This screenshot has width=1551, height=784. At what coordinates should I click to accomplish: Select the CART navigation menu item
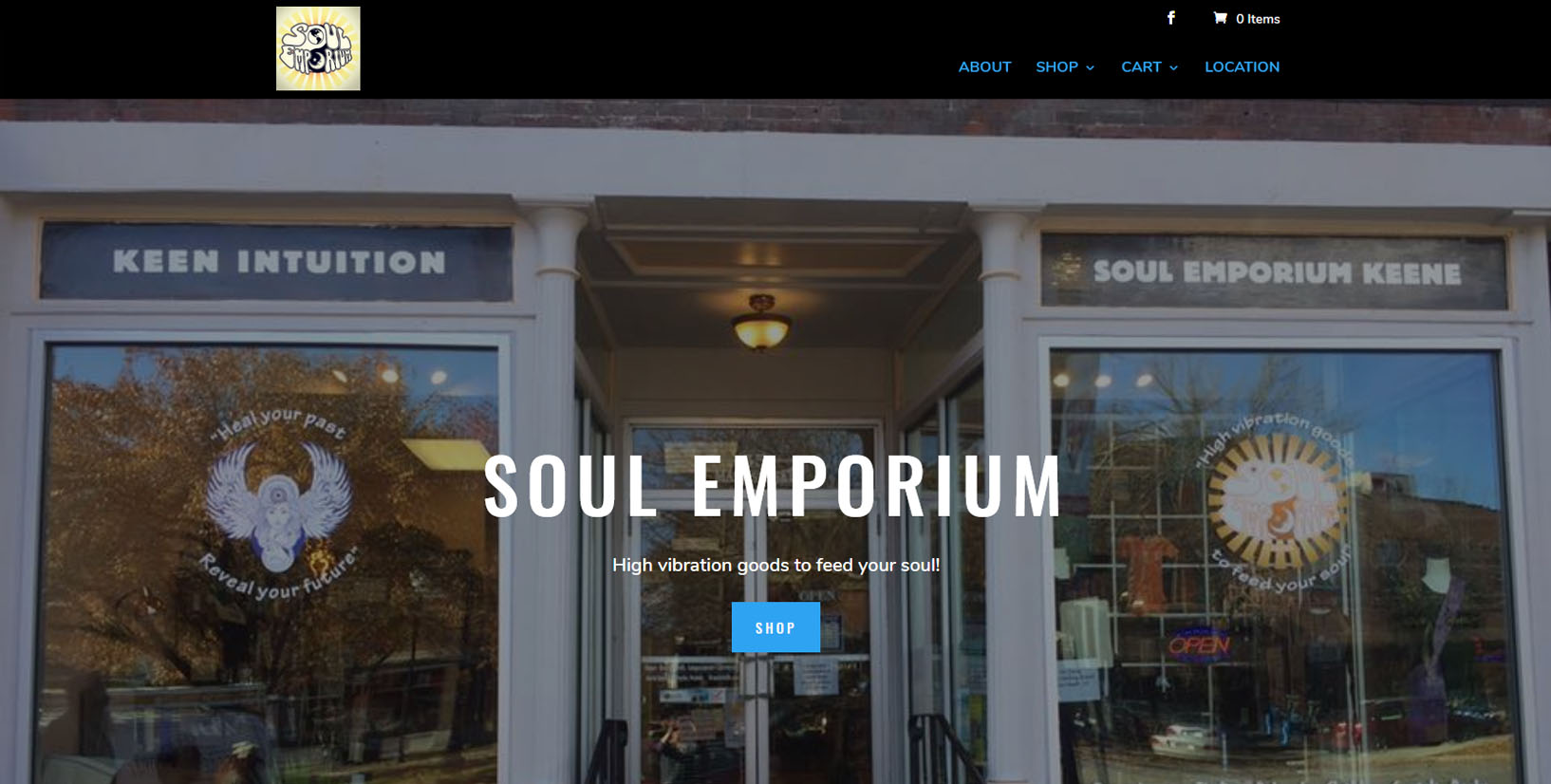(x=1141, y=67)
